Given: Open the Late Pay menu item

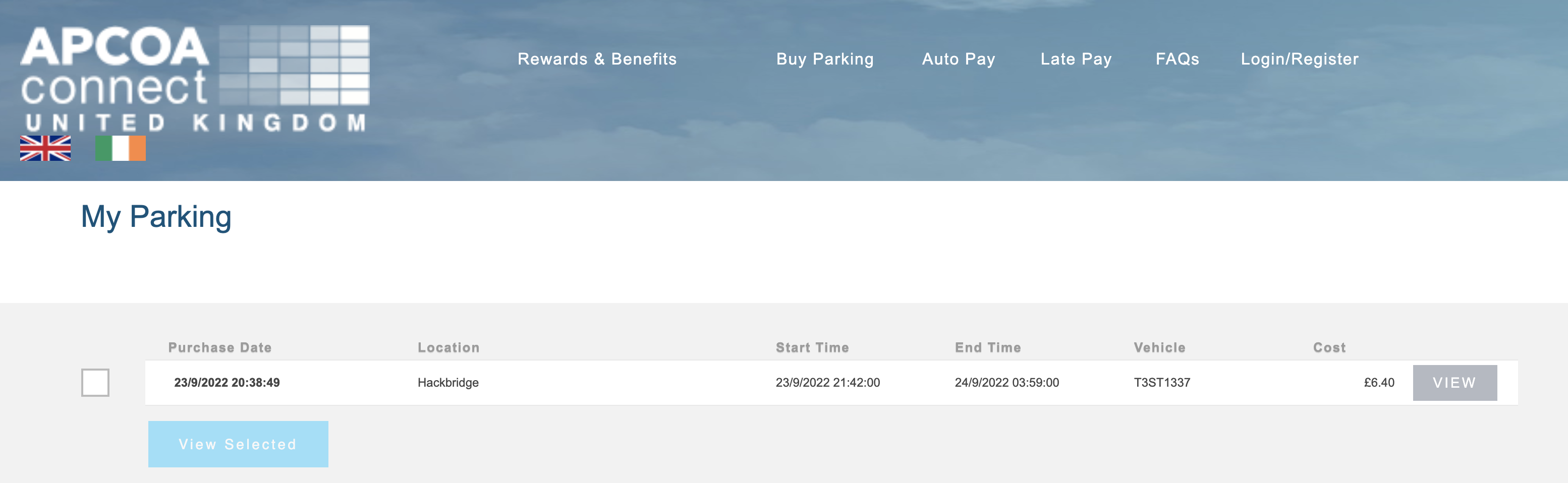Looking at the screenshot, I should pos(1076,59).
